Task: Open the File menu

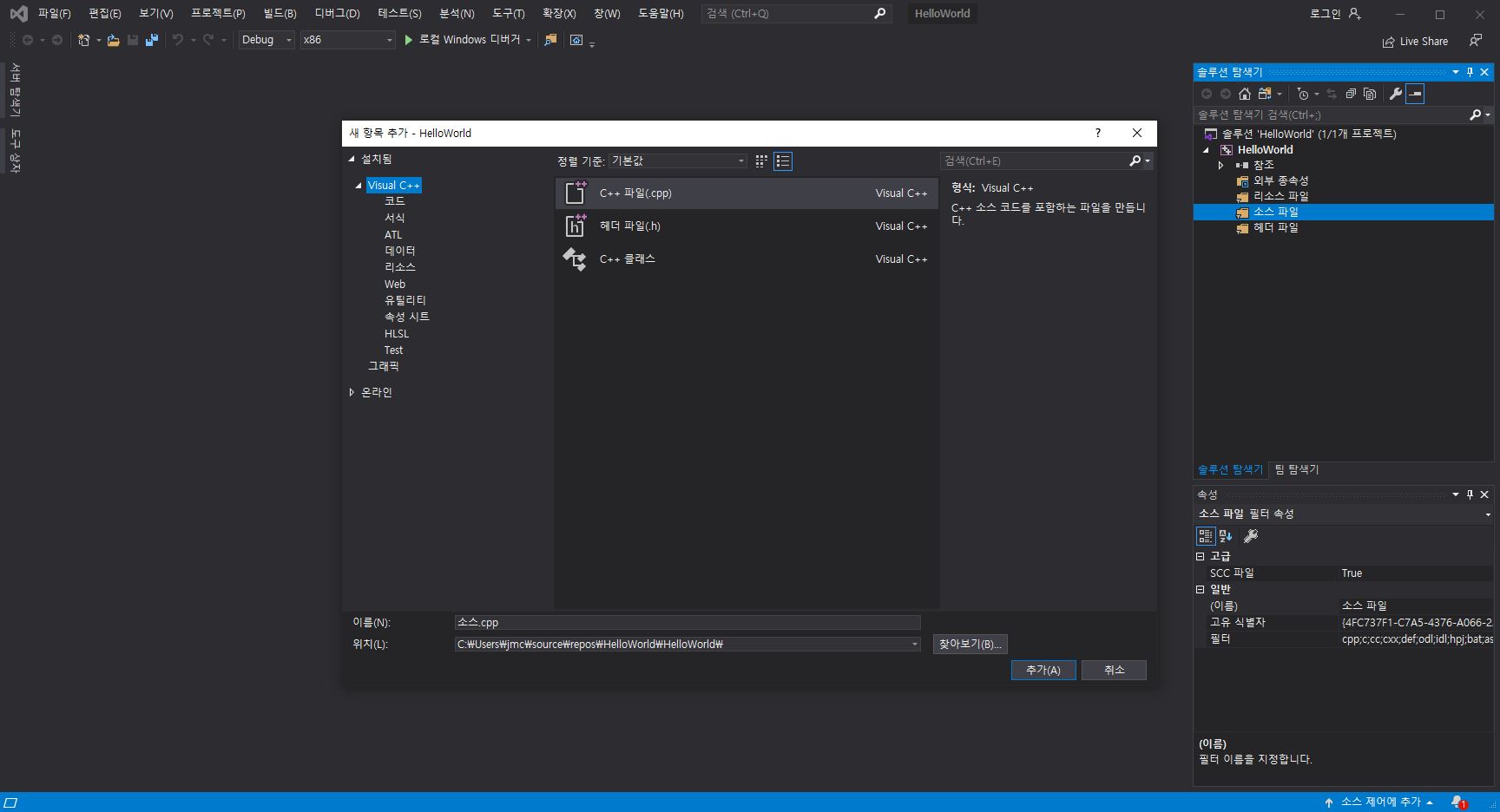Action: pos(54,14)
